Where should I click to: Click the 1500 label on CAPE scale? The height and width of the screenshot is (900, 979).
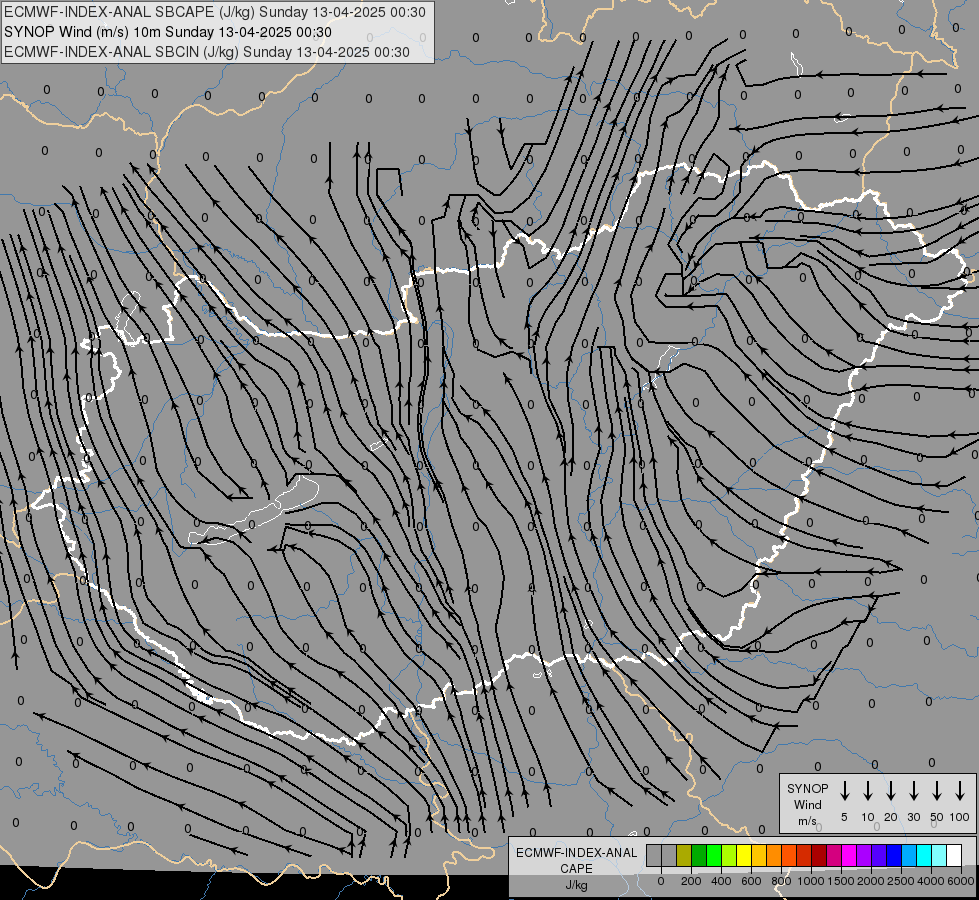pyautogui.click(x=841, y=881)
